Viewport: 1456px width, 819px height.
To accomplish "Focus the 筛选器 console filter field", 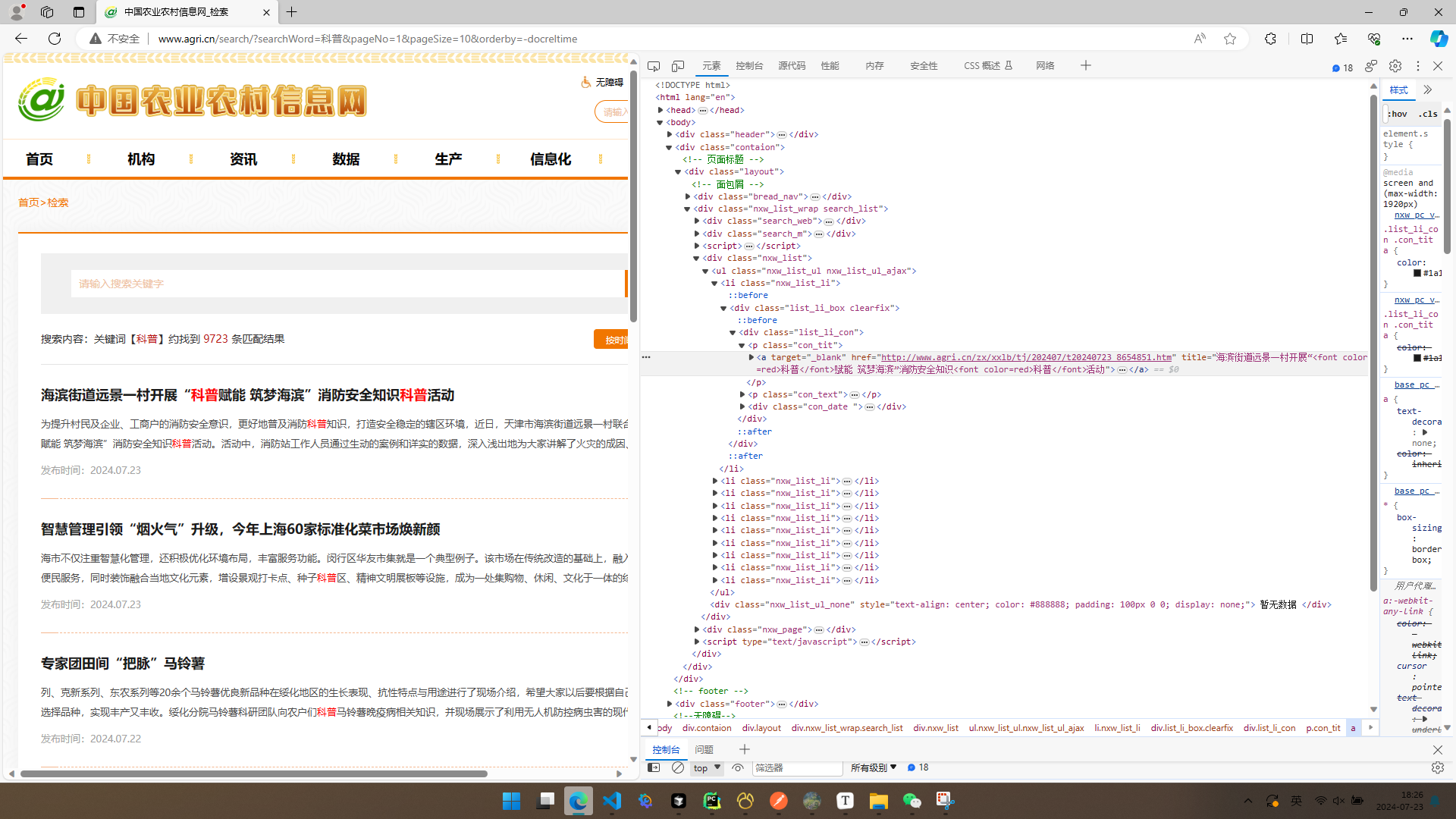I will pos(797,767).
